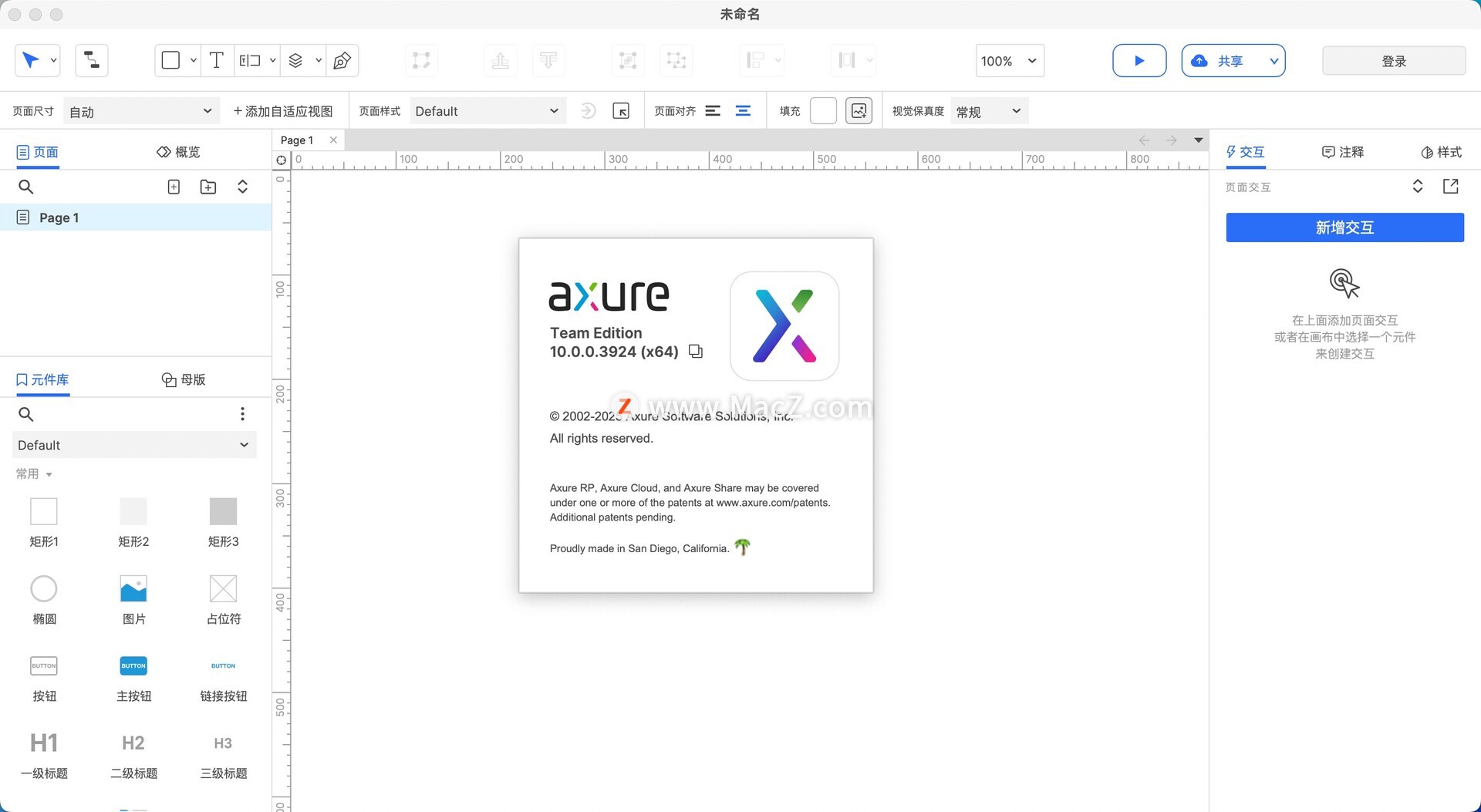1481x812 pixels.
Task: Toggle page align left
Action: pos(713,111)
